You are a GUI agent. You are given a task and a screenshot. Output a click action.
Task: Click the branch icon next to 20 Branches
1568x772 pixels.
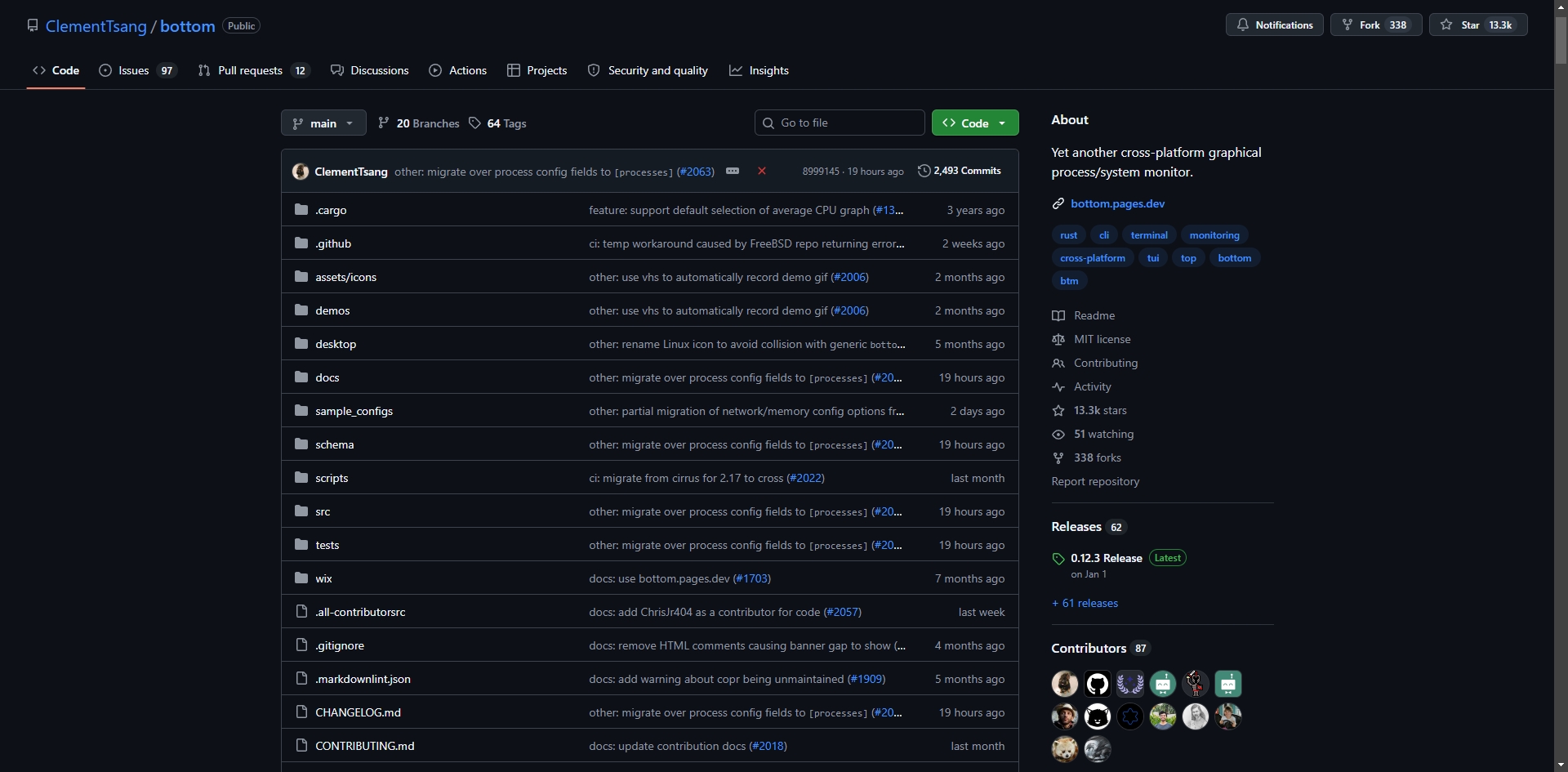(384, 123)
